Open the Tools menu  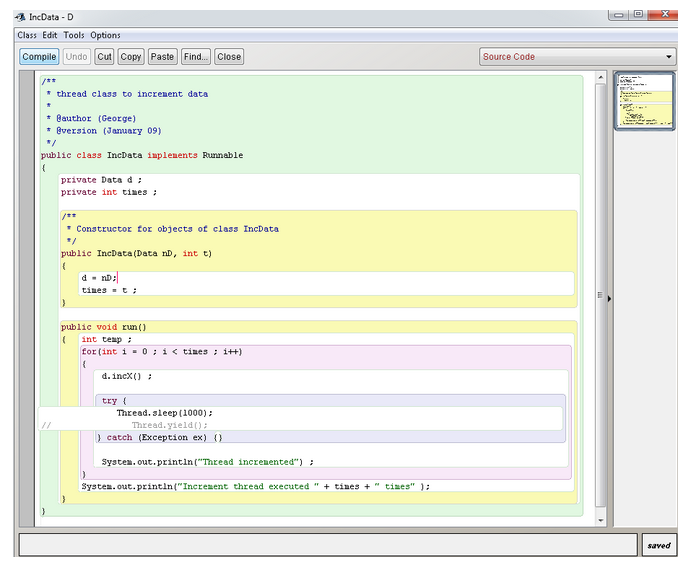coord(74,35)
